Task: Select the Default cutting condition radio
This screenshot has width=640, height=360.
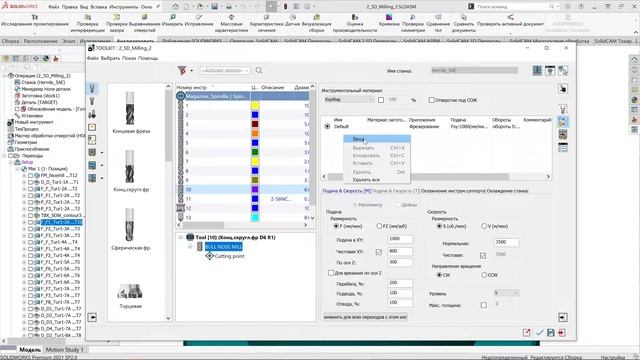Action: point(327,127)
